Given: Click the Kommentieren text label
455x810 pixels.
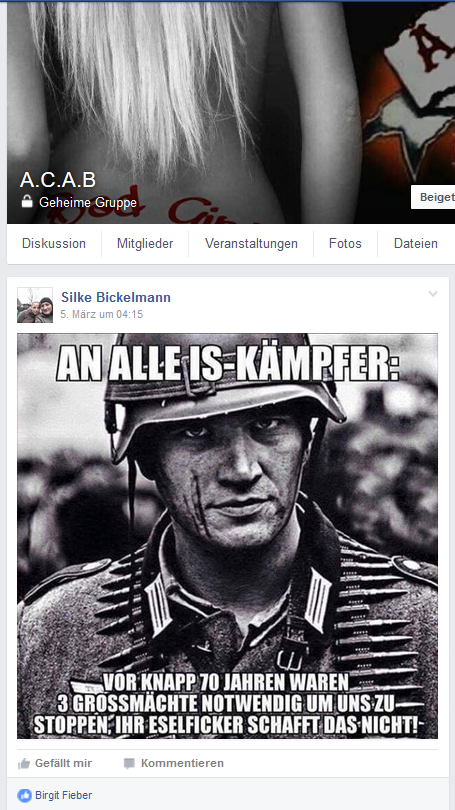Looking at the screenshot, I should click(x=182, y=764).
